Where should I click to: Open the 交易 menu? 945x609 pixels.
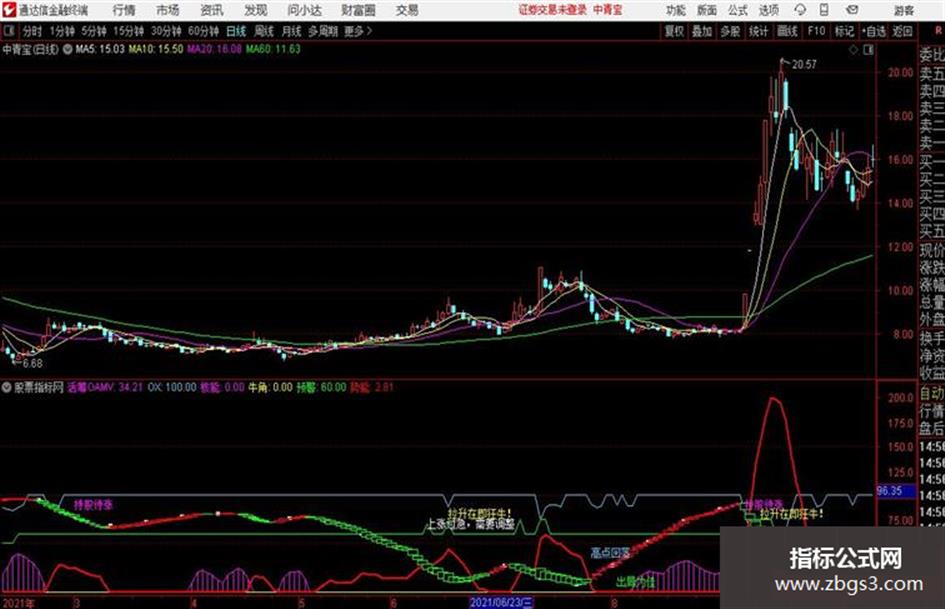[407, 10]
